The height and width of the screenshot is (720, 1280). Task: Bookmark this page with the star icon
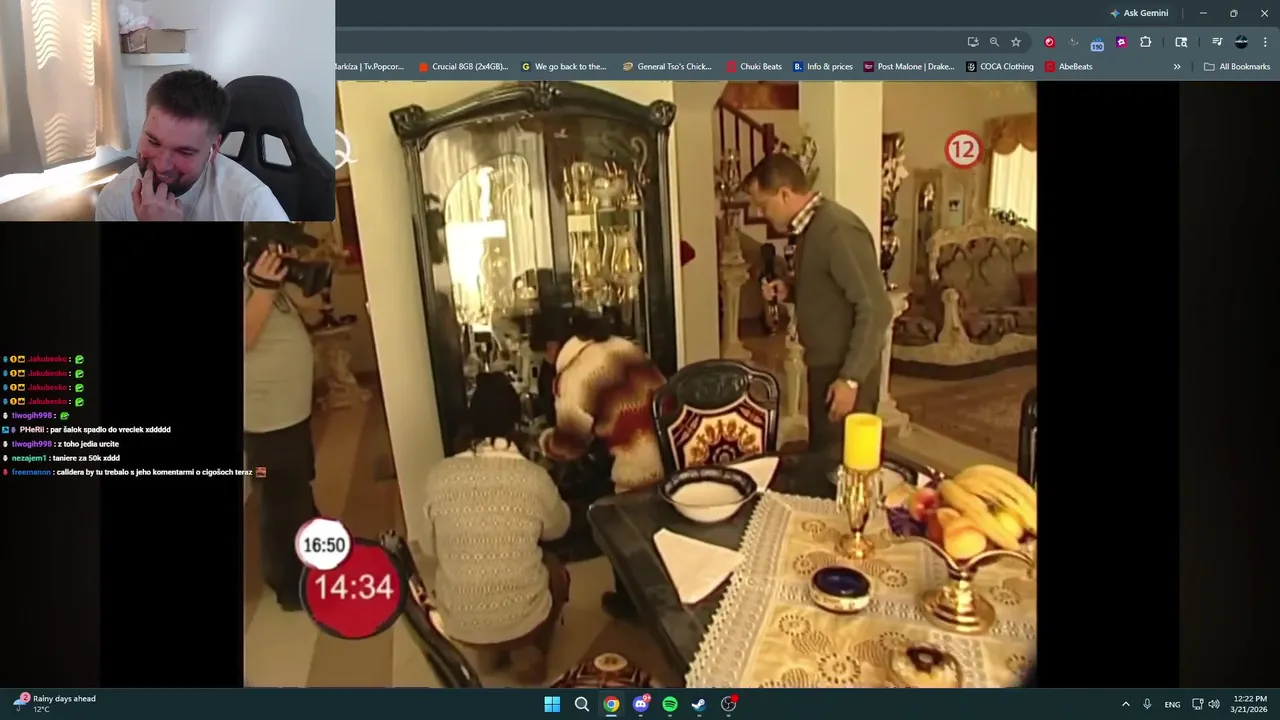pyautogui.click(x=1016, y=42)
